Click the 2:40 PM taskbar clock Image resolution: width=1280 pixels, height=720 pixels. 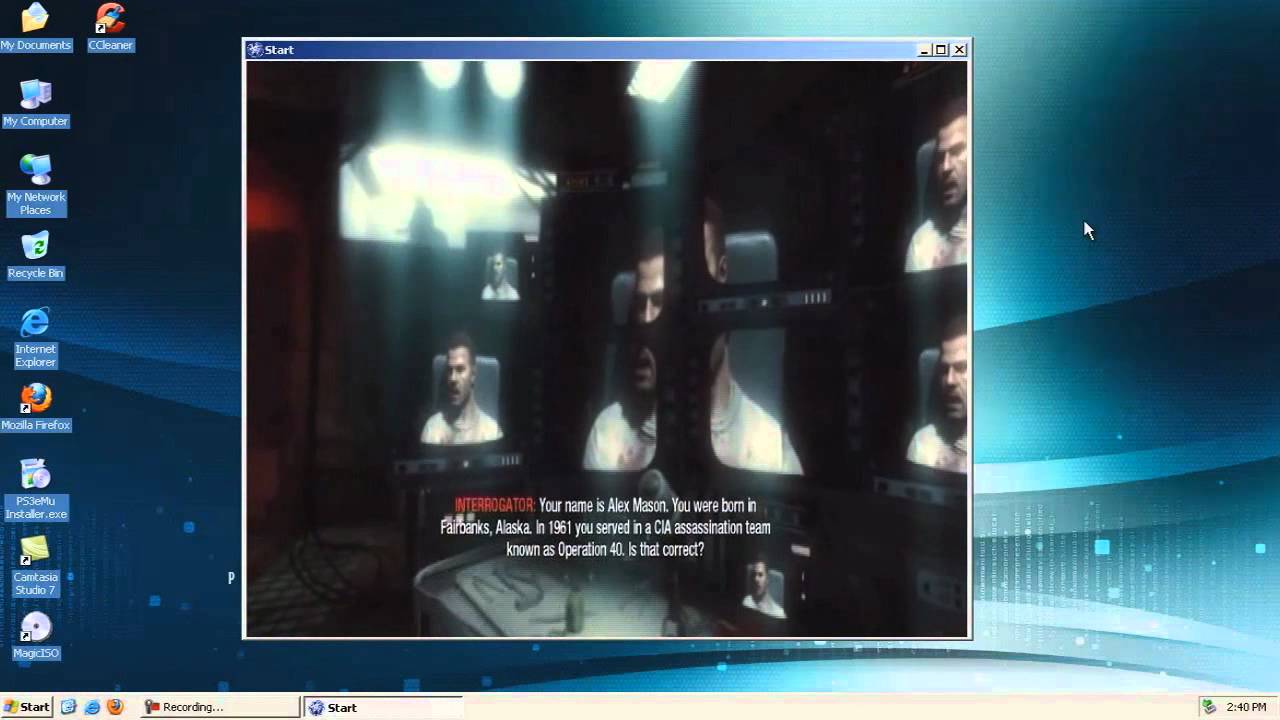pos(1246,707)
